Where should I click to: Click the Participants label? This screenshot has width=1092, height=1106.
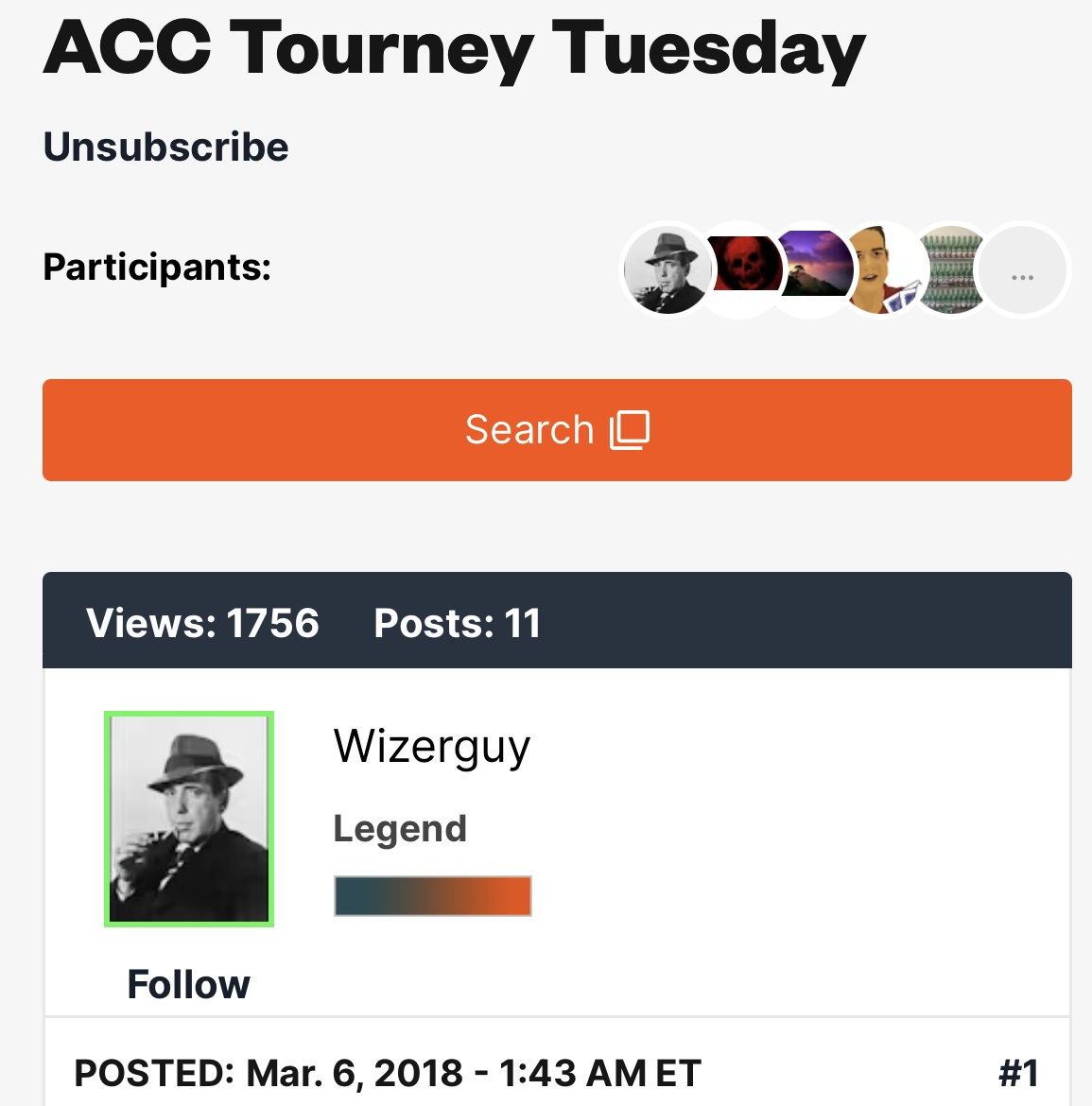[157, 268]
